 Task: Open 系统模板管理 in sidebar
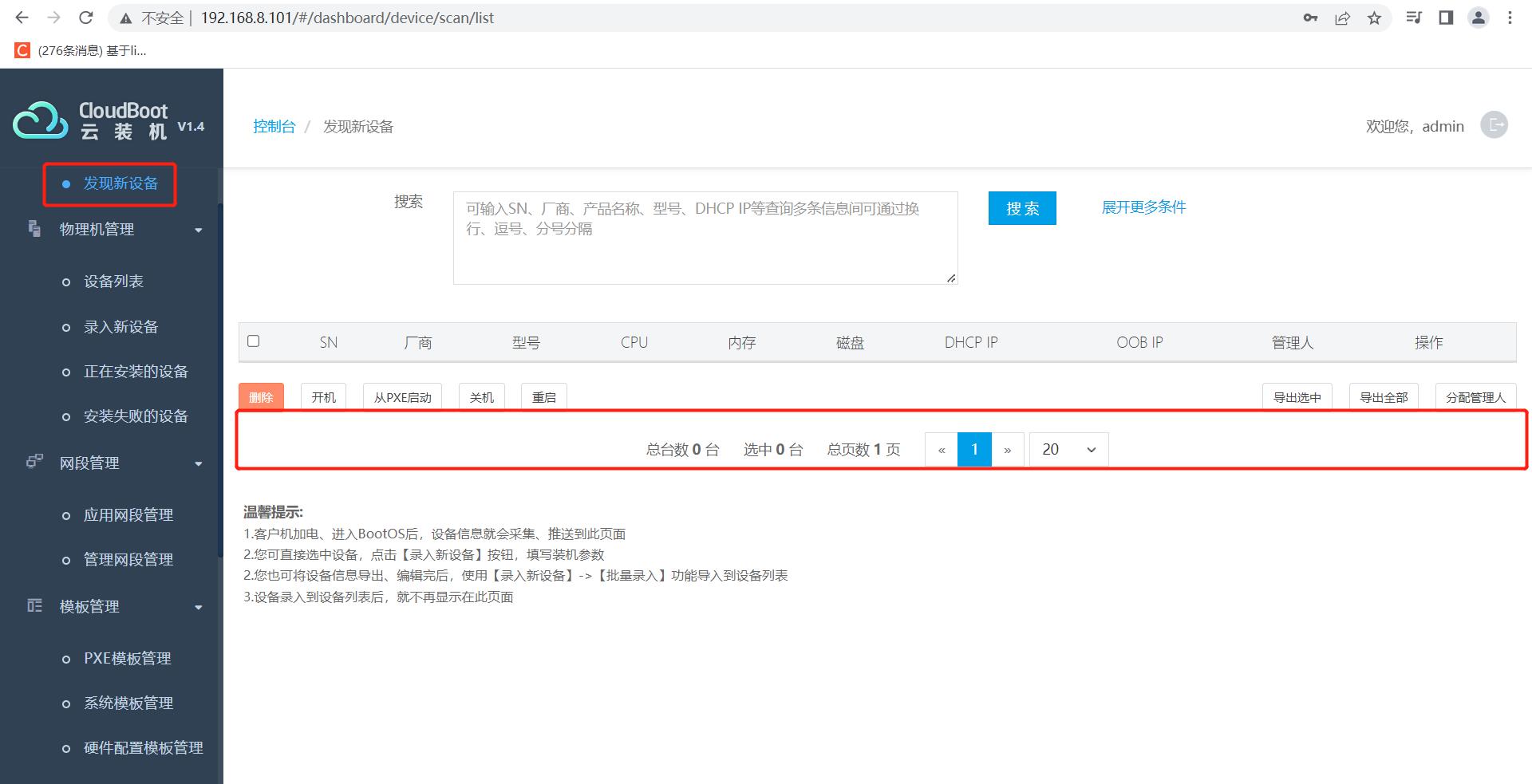pyautogui.click(x=128, y=703)
